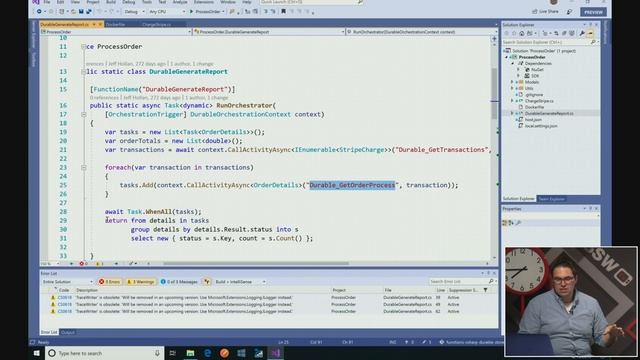Open the Debug configuration dropdown
640x360 pixels.
coord(134,12)
